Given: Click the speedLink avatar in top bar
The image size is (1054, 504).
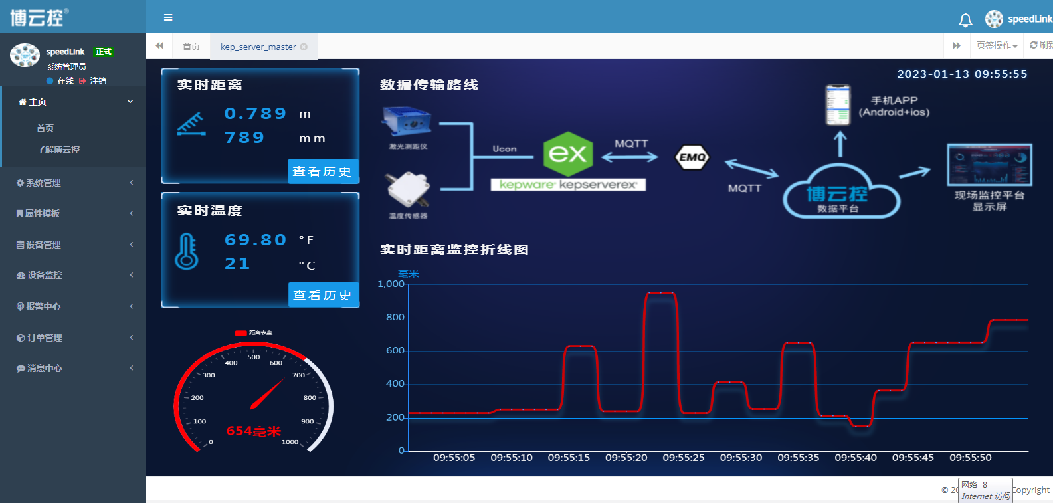Looking at the screenshot, I should (993, 19).
